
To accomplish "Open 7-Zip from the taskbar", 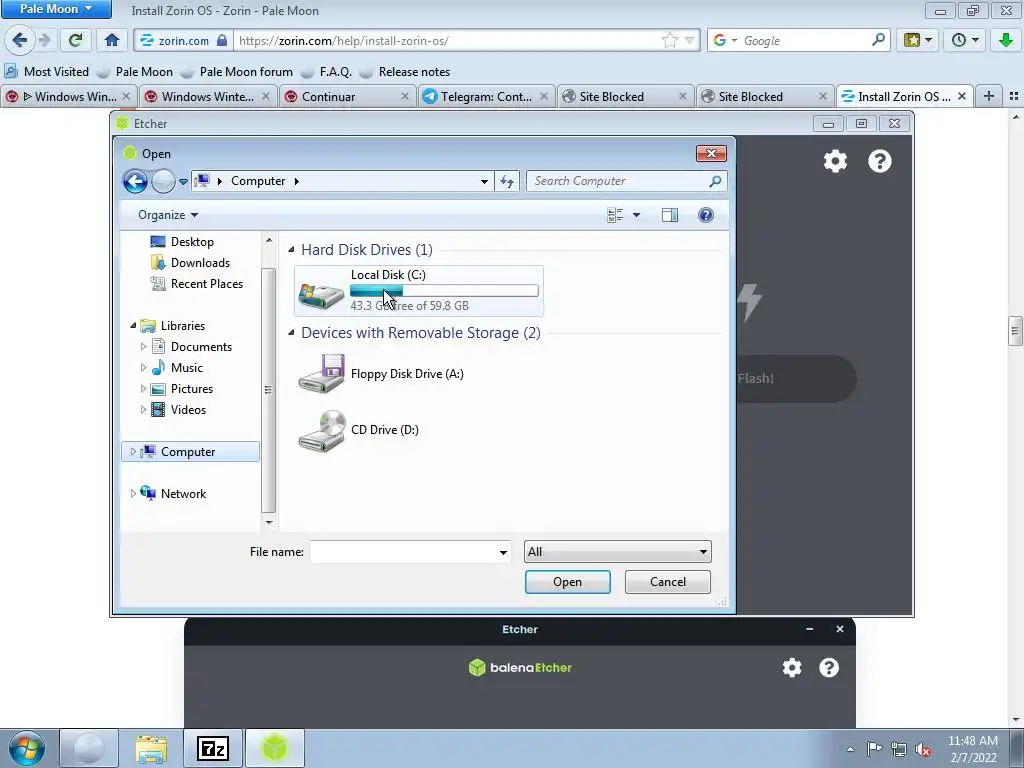I will click(x=213, y=748).
